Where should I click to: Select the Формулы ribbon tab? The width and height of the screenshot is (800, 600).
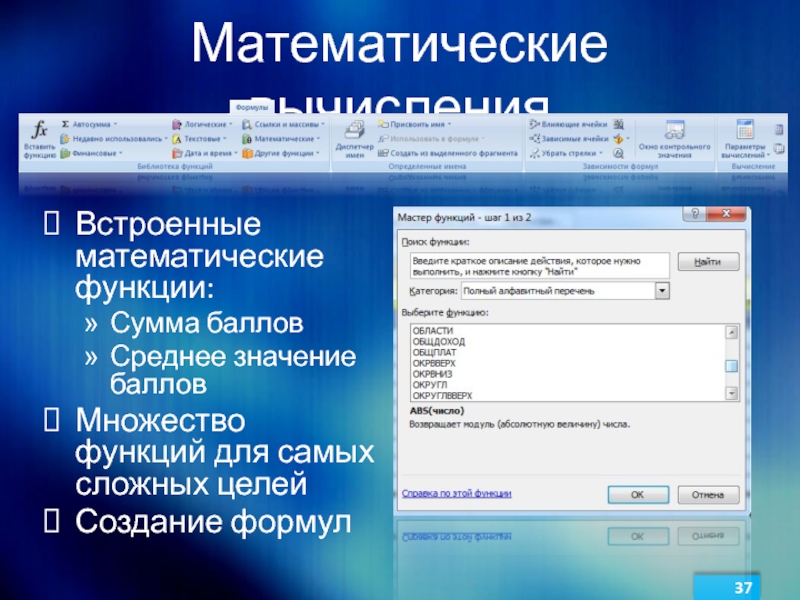click(252, 108)
